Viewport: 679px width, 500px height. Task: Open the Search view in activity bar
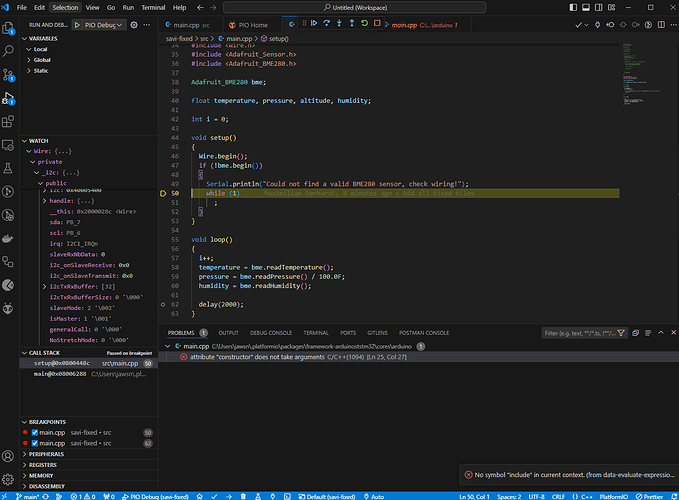pos(8,51)
